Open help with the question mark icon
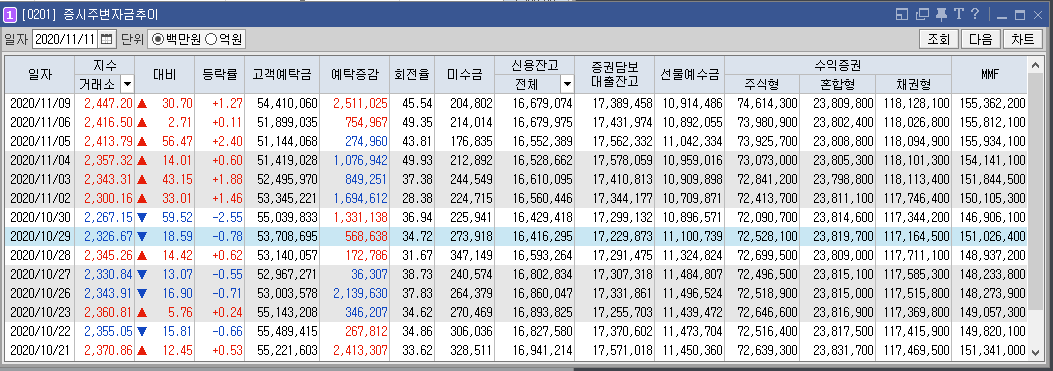This screenshot has width=1053, height=371. coord(975,14)
